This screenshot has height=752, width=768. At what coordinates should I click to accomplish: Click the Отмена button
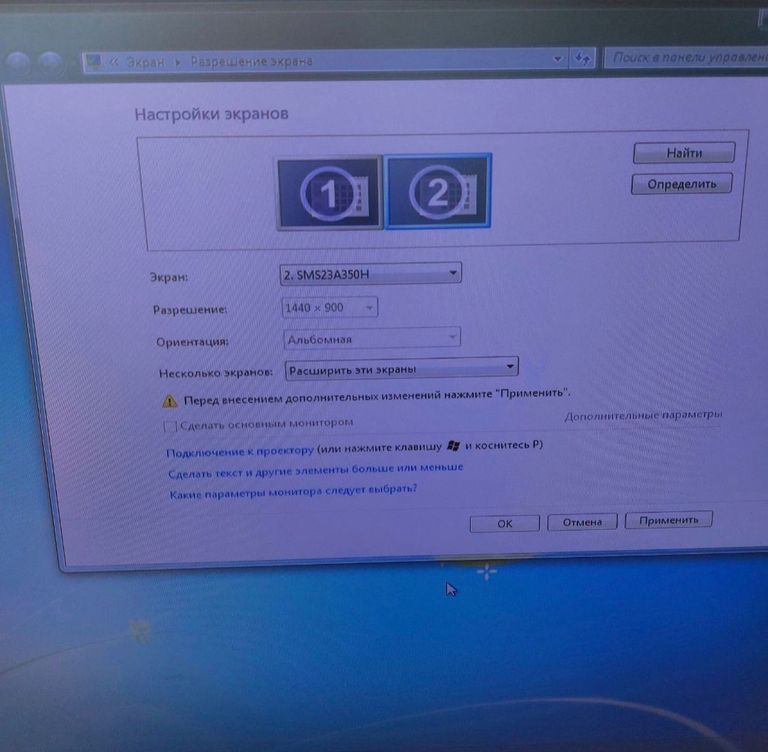pos(582,522)
